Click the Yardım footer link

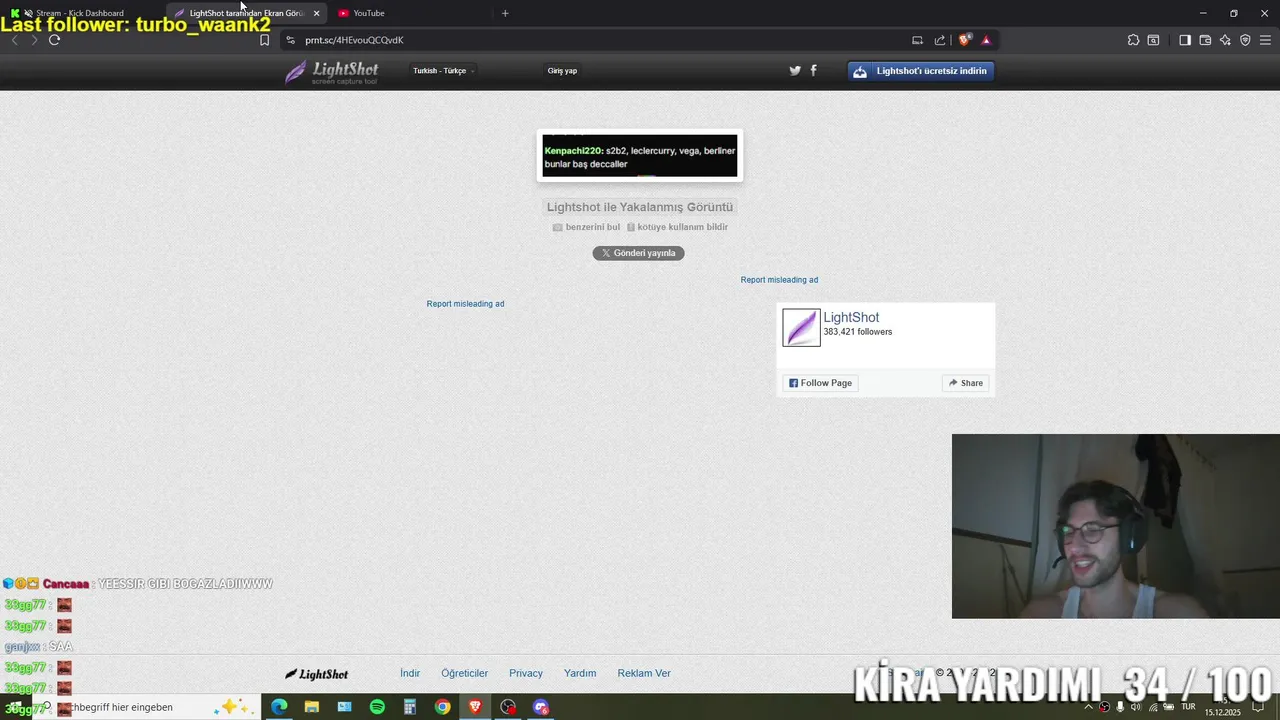[580, 673]
